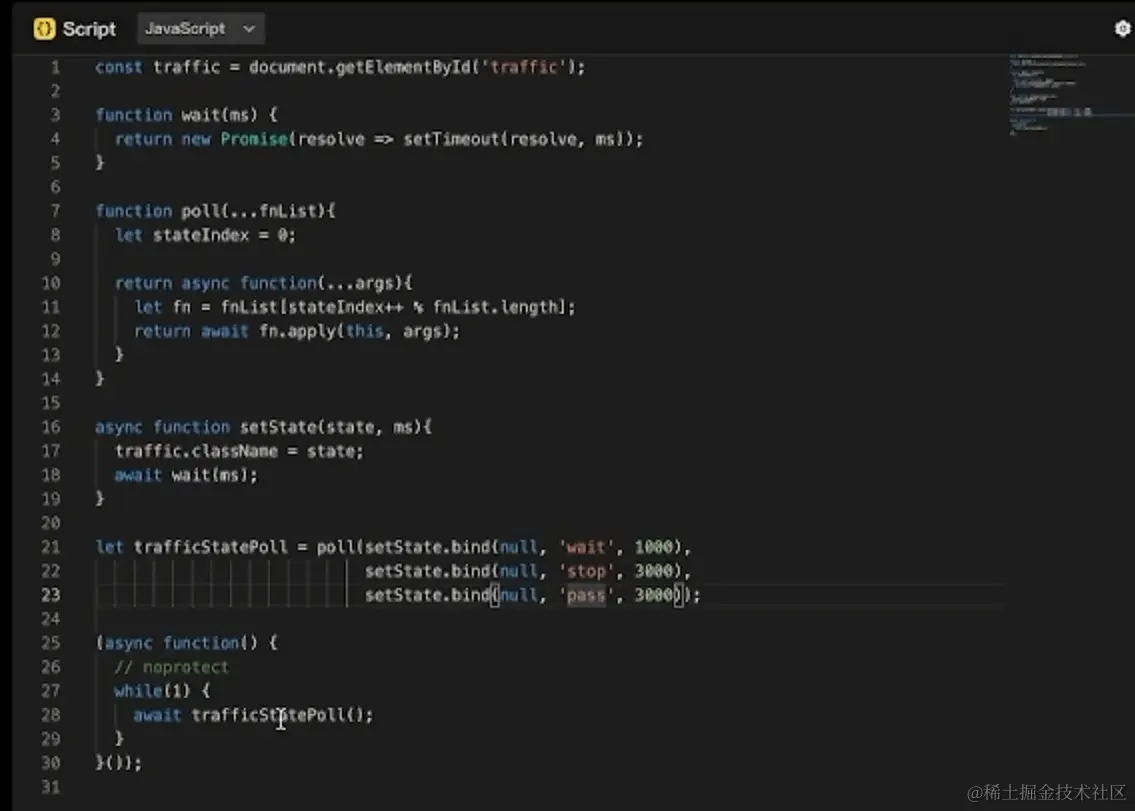Click 'setState' in function definition on line 16

pyautogui.click(x=278, y=427)
